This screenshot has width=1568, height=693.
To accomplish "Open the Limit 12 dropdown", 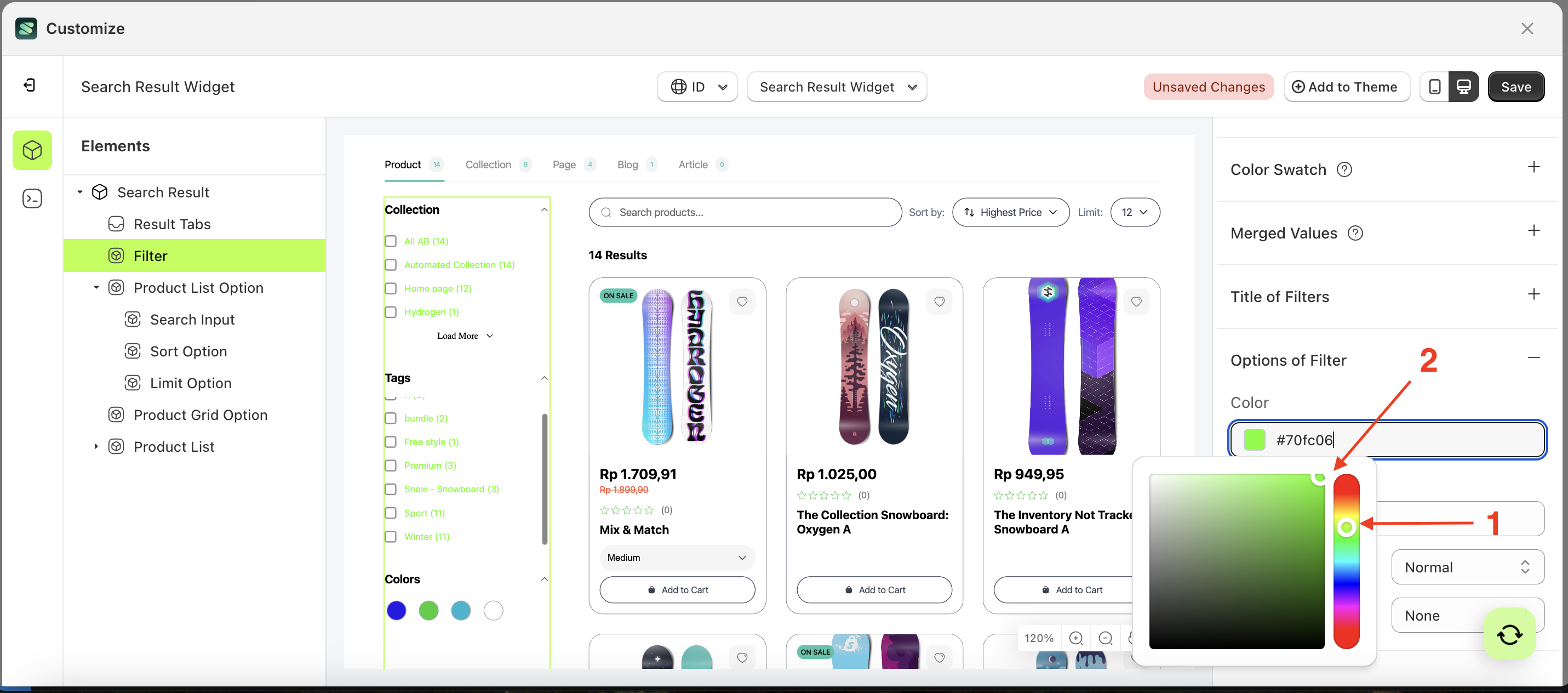I will click(x=1135, y=212).
